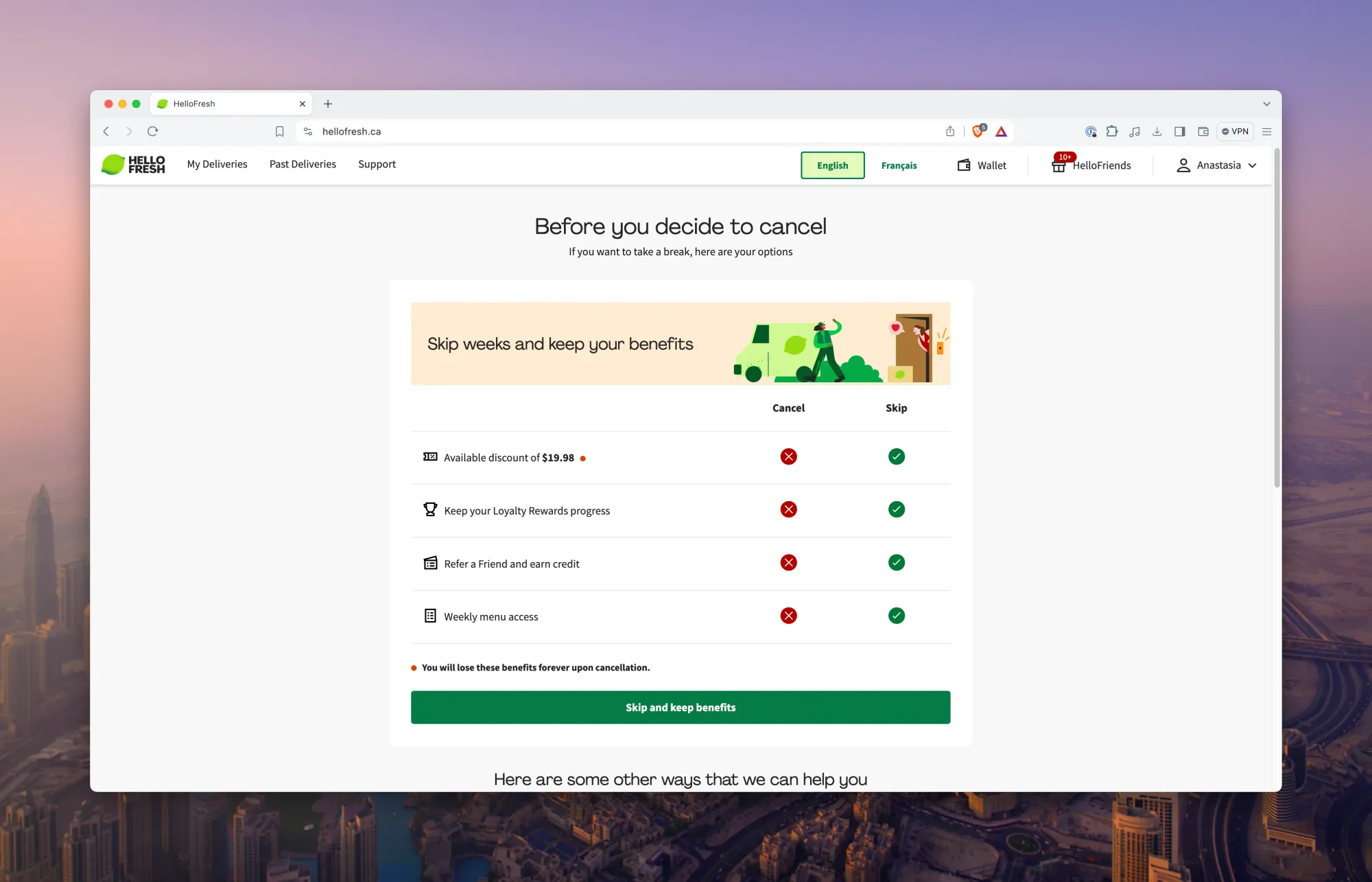
Task: Switch language to English
Action: [833, 165]
